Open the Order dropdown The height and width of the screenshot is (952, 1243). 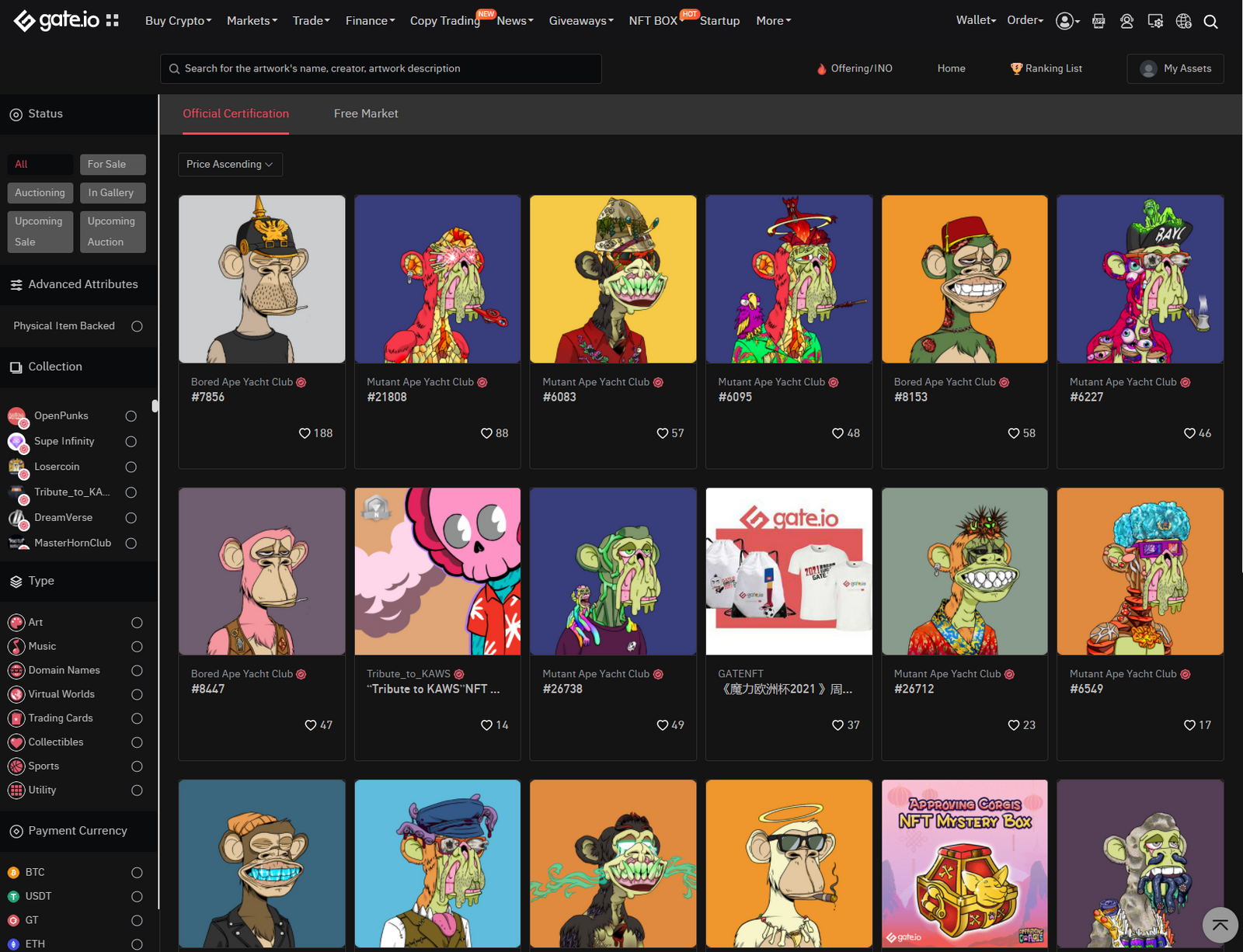pyautogui.click(x=1025, y=20)
